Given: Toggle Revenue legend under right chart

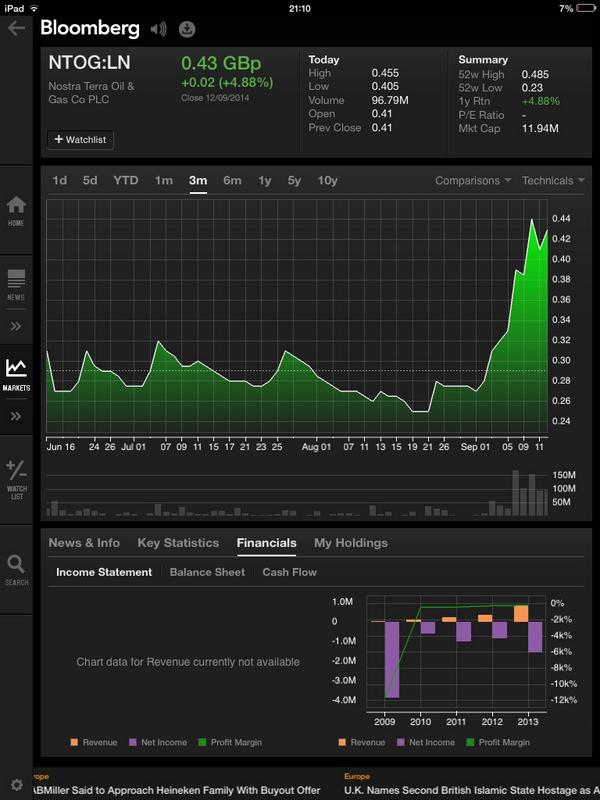Looking at the screenshot, I should coord(362,742).
